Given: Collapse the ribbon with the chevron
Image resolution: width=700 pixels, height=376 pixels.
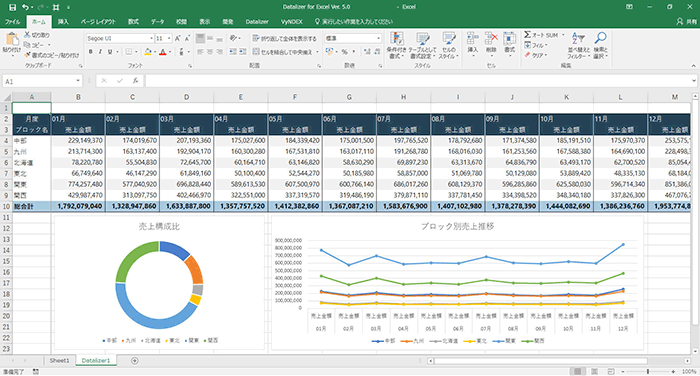Looking at the screenshot, I should [x=693, y=66].
